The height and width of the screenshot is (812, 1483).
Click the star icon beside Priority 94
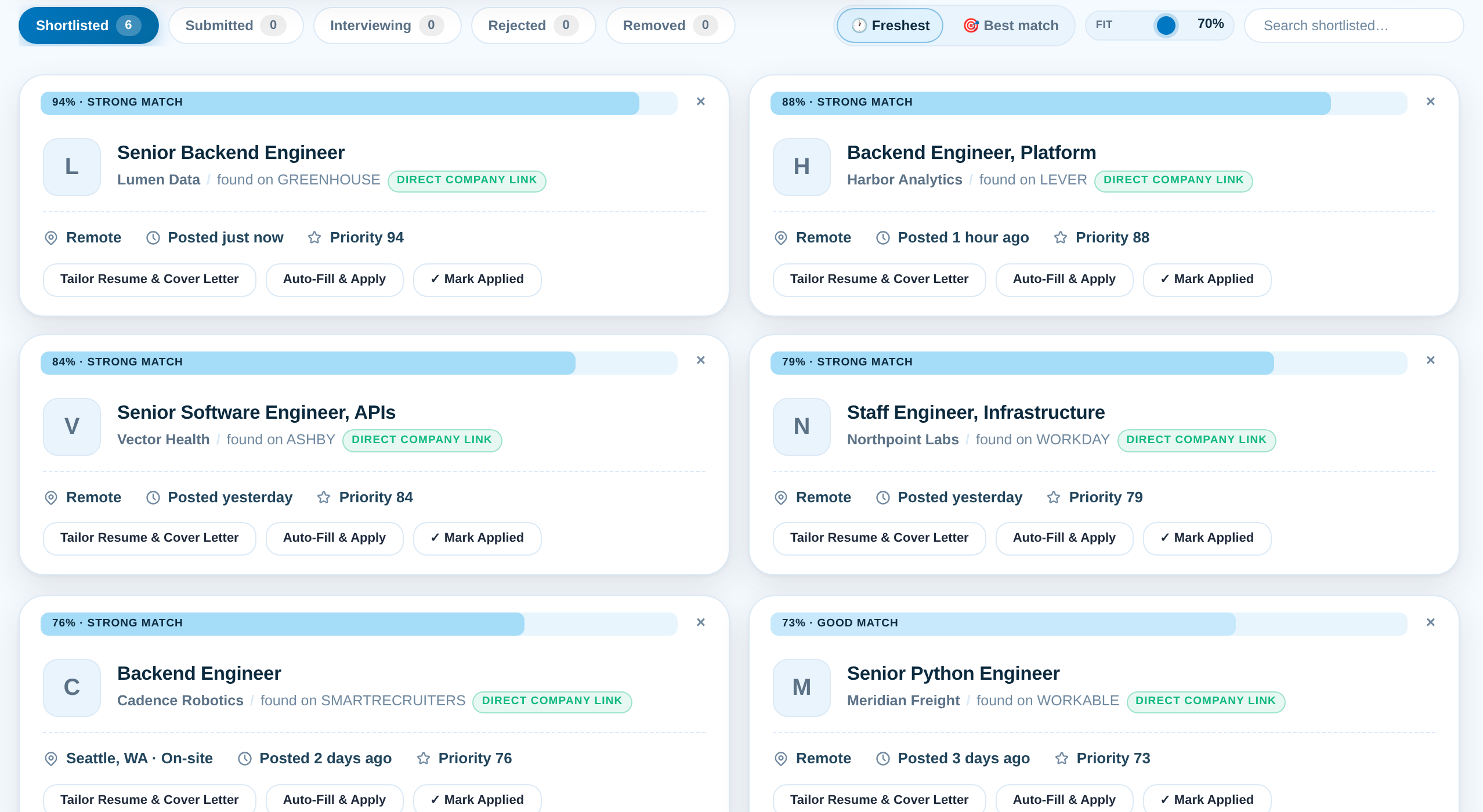click(314, 238)
